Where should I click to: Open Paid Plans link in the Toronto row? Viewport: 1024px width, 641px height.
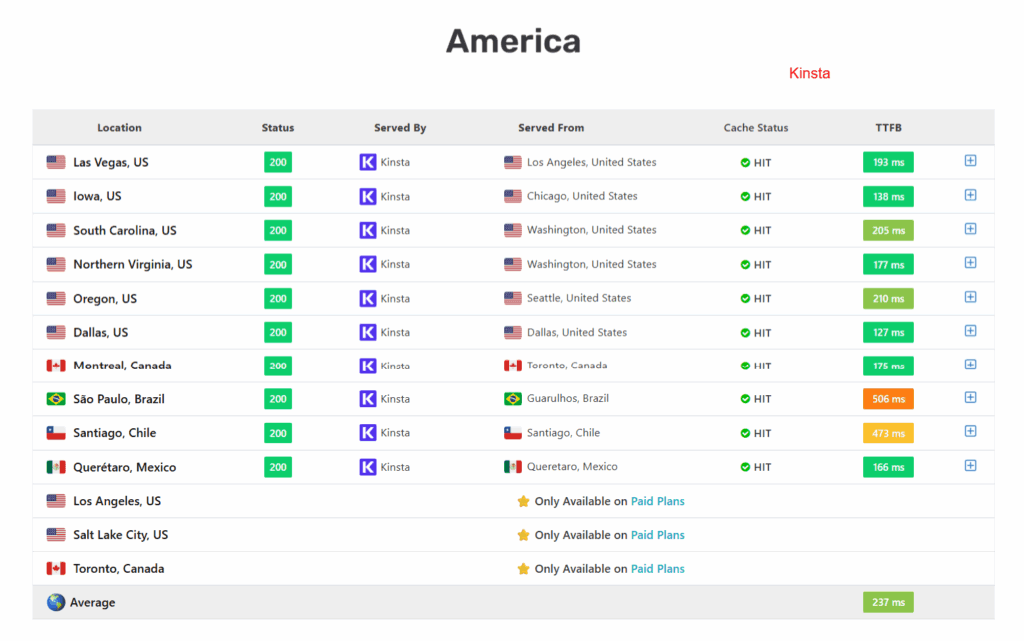pos(657,568)
